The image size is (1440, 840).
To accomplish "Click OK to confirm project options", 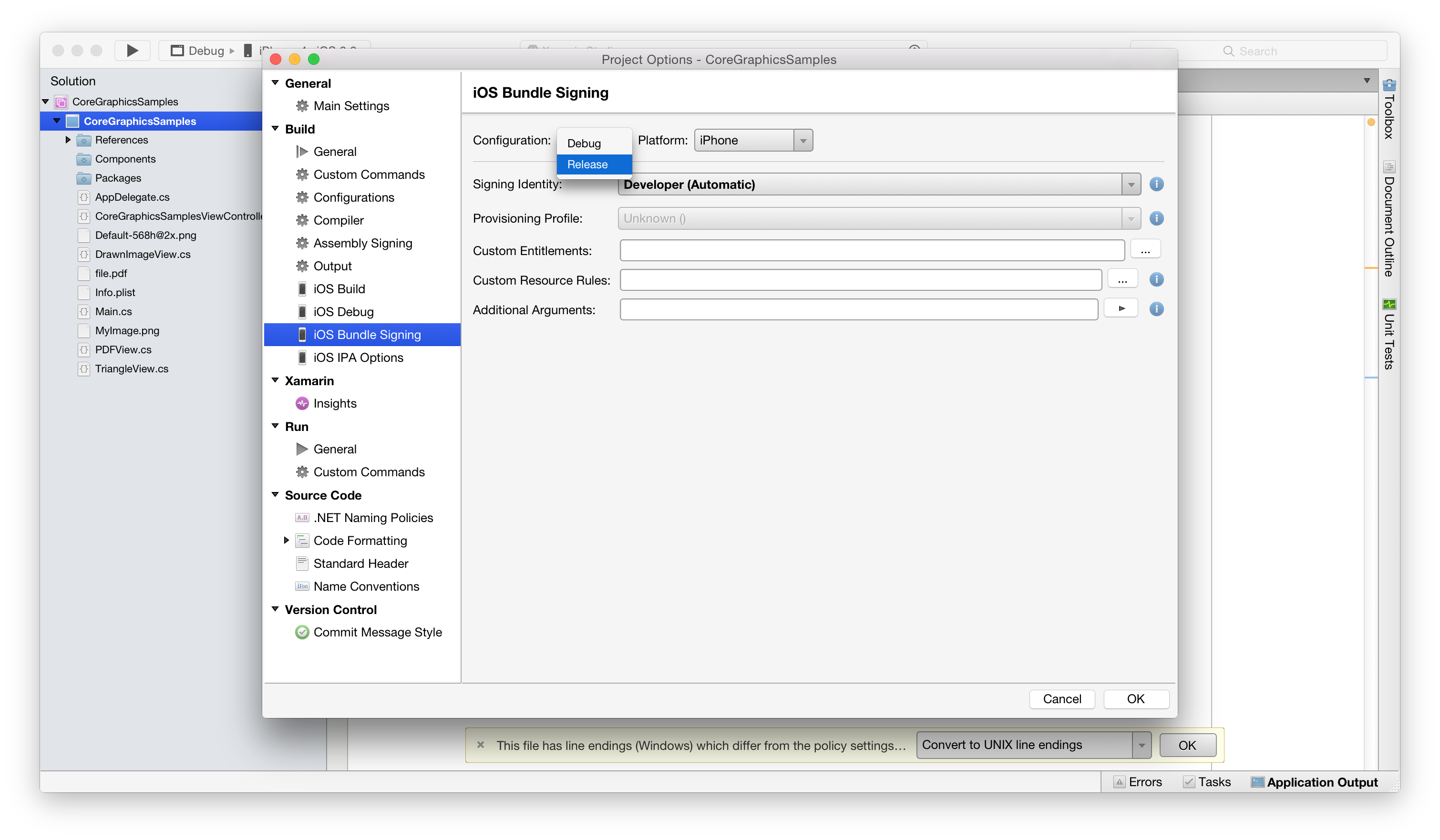I will pos(1134,698).
